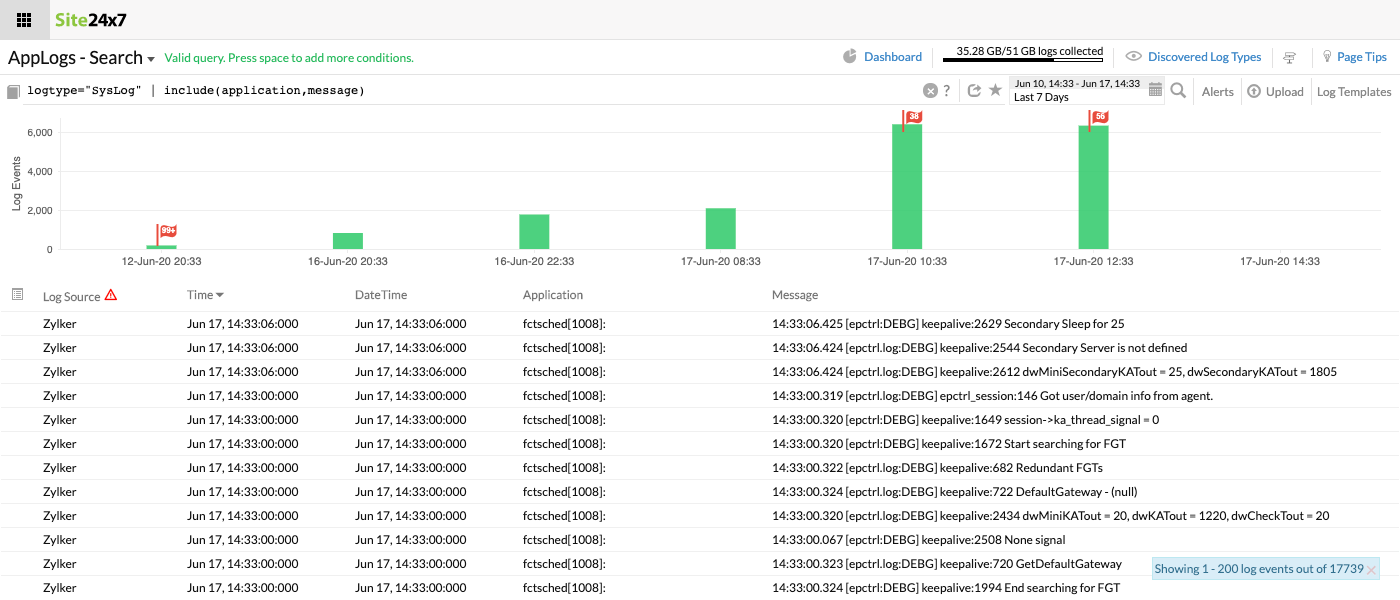The image size is (1400, 600).
Task: Clear the query with the X icon
Action: click(x=930, y=91)
